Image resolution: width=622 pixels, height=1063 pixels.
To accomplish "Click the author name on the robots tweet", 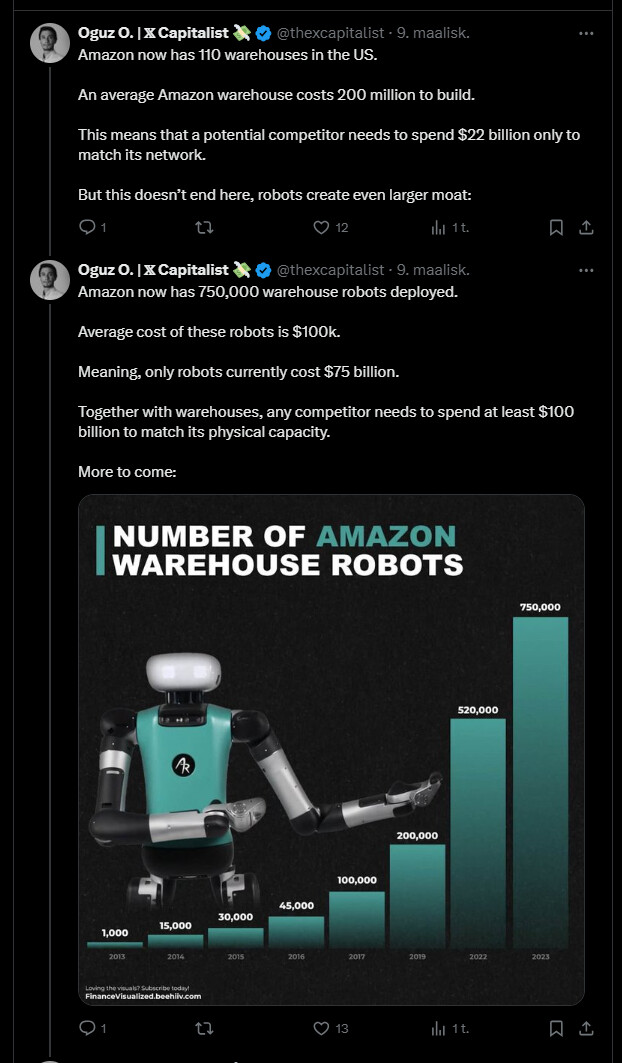I will pos(153,270).
